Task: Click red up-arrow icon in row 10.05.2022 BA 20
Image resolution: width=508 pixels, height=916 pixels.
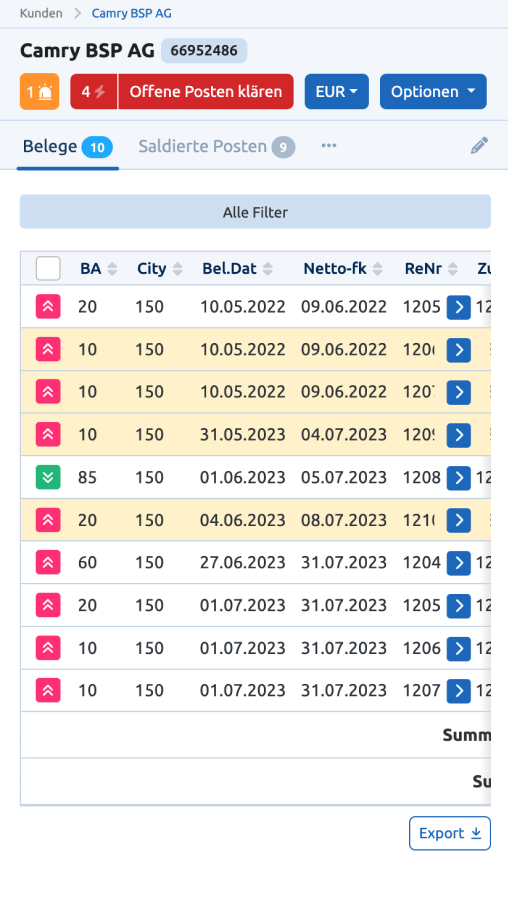Action: click(x=48, y=307)
